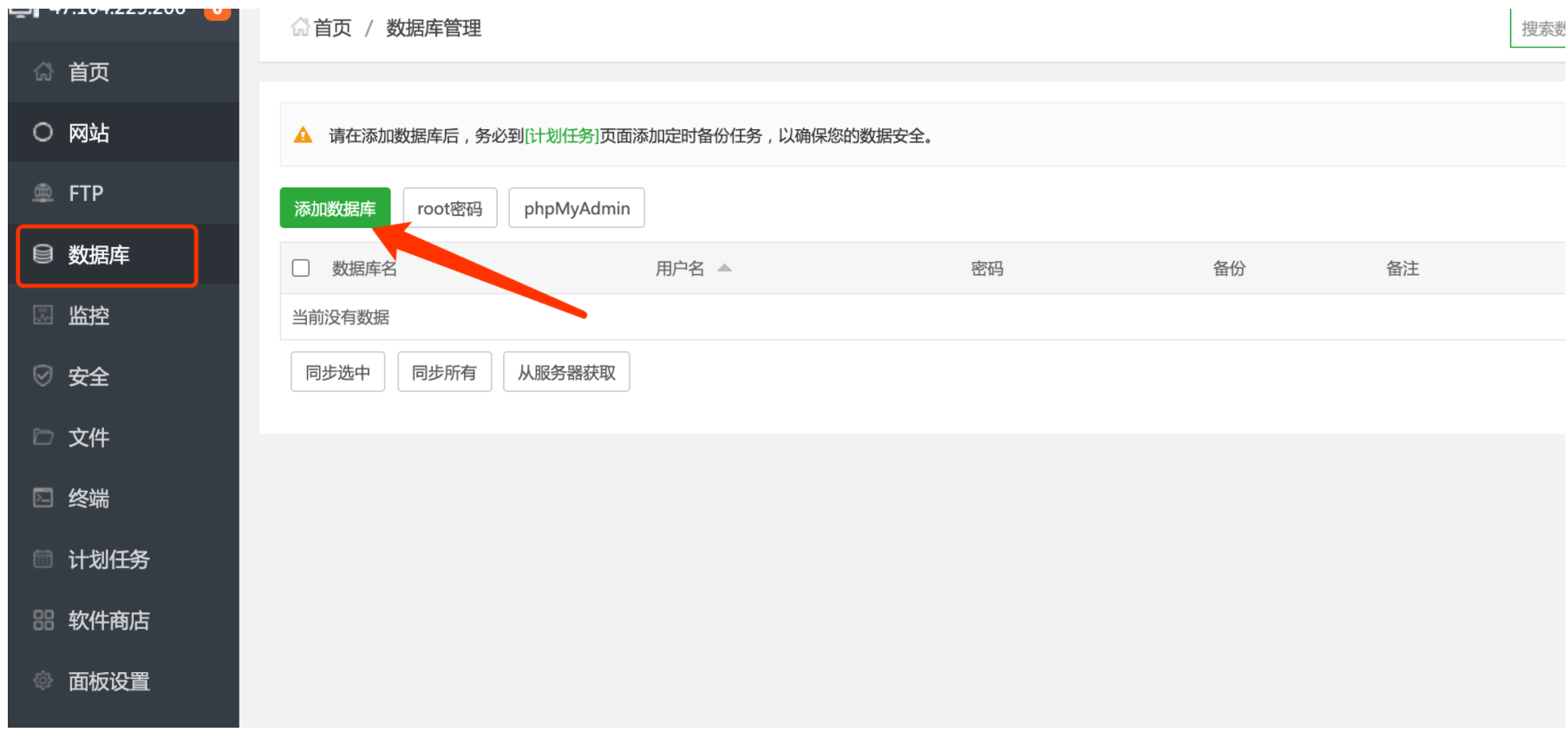1568x732 pixels.
Task: Click the 备份 column header
Action: pos(1229,268)
